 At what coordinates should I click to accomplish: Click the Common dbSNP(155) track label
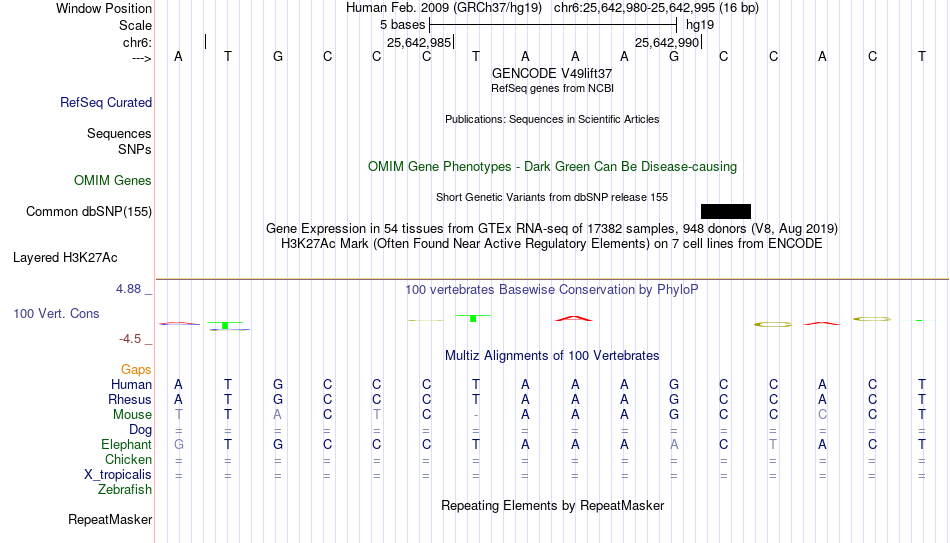(x=89, y=212)
